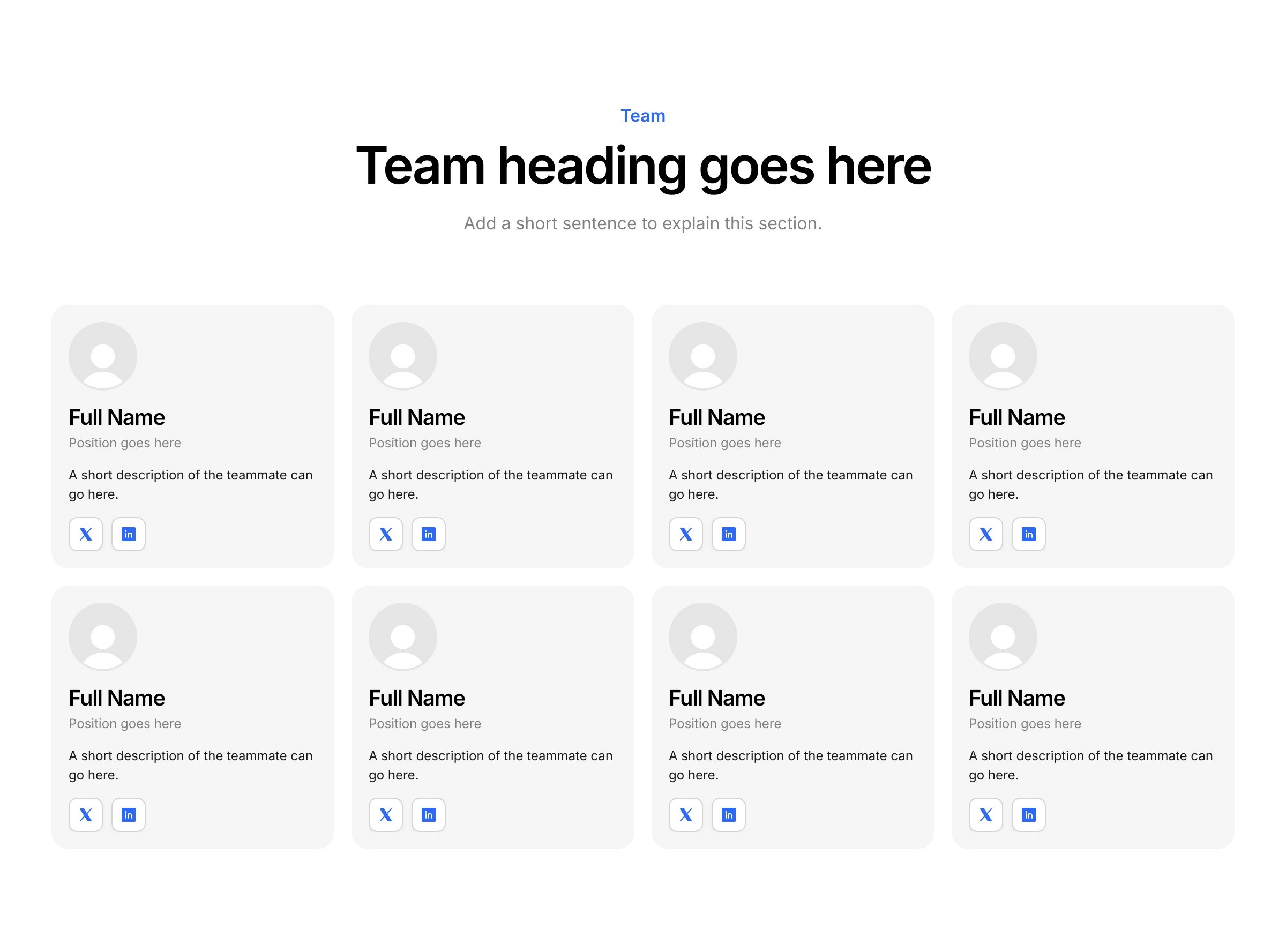Image resolution: width=1286 pixels, height=952 pixels.
Task: Open X link on second top-row card
Action: click(386, 534)
